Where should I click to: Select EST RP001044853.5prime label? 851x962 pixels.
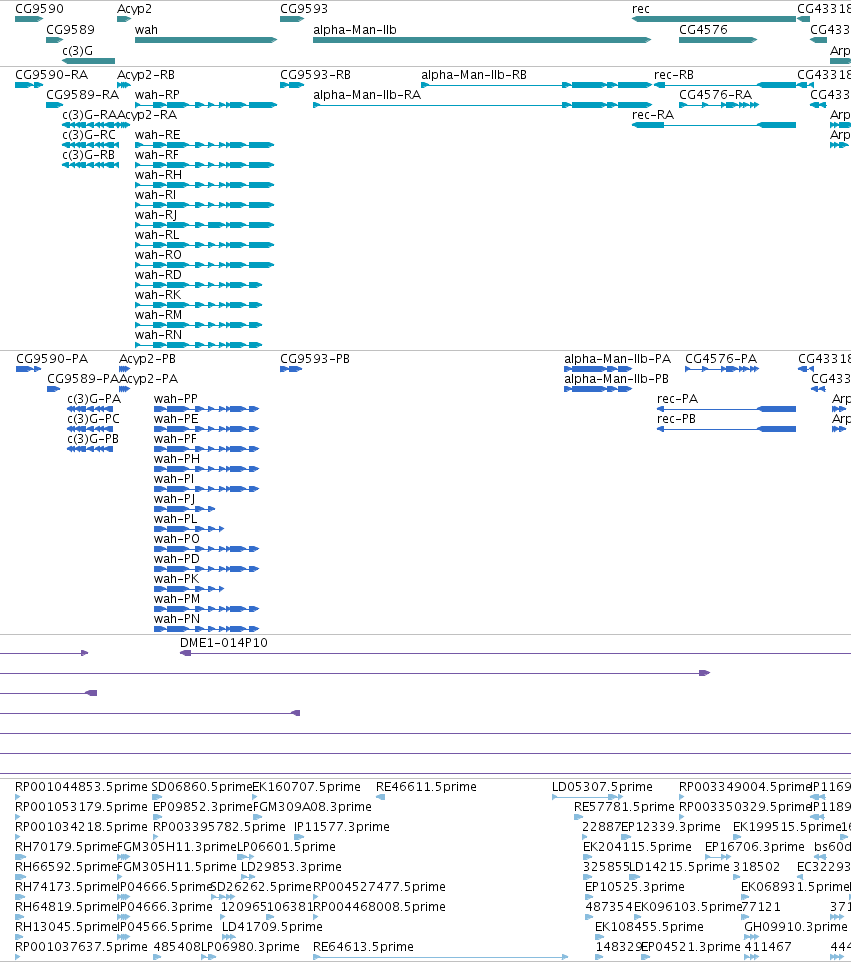point(81,787)
